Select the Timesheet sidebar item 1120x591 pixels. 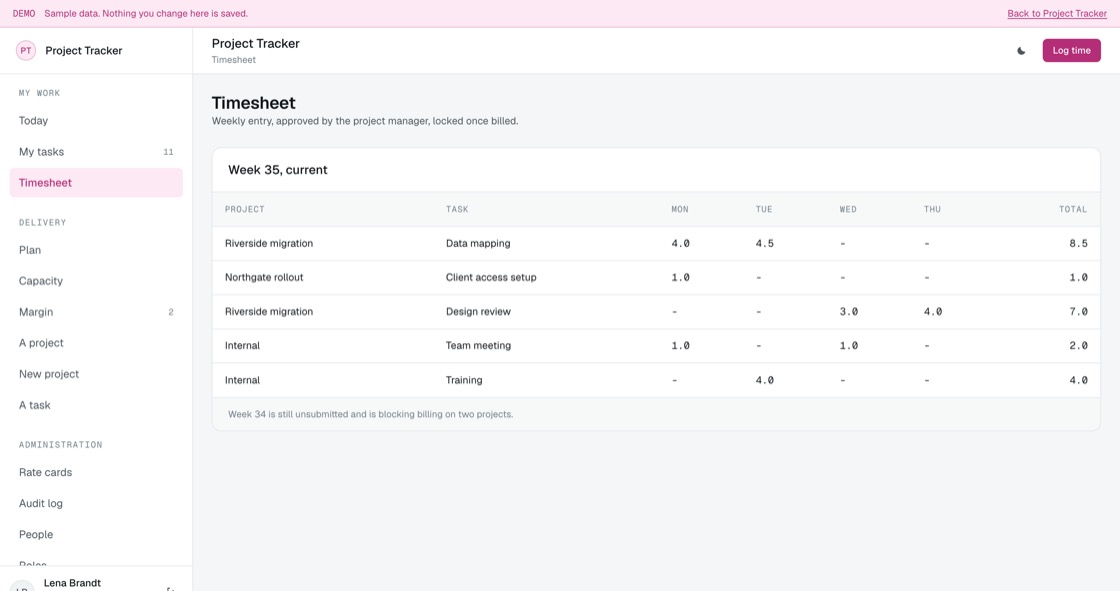[x=96, y=183]
